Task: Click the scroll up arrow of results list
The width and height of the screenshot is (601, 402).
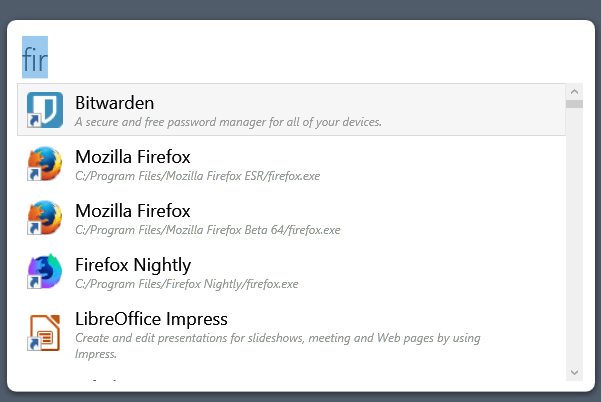Action: pos(574,92)
